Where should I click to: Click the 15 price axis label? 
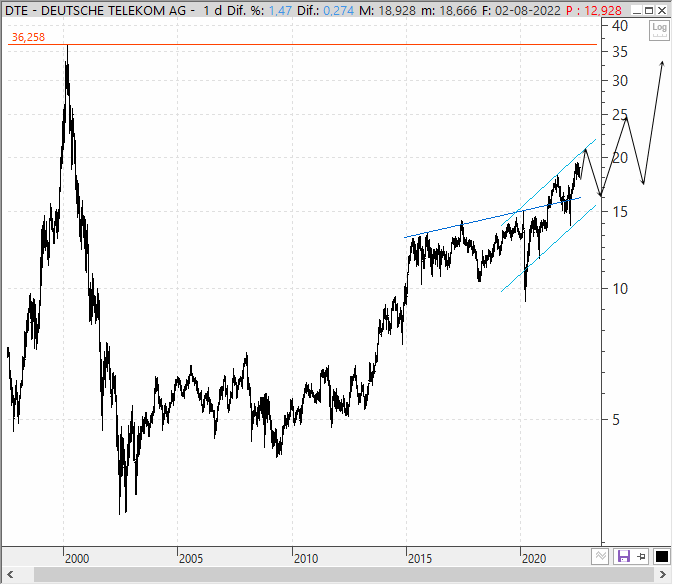click(x=620, y=212)
